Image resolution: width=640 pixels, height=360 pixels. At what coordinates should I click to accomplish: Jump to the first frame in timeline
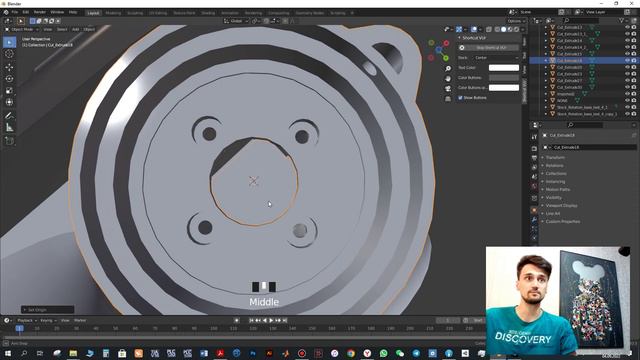tap(251, 320)
